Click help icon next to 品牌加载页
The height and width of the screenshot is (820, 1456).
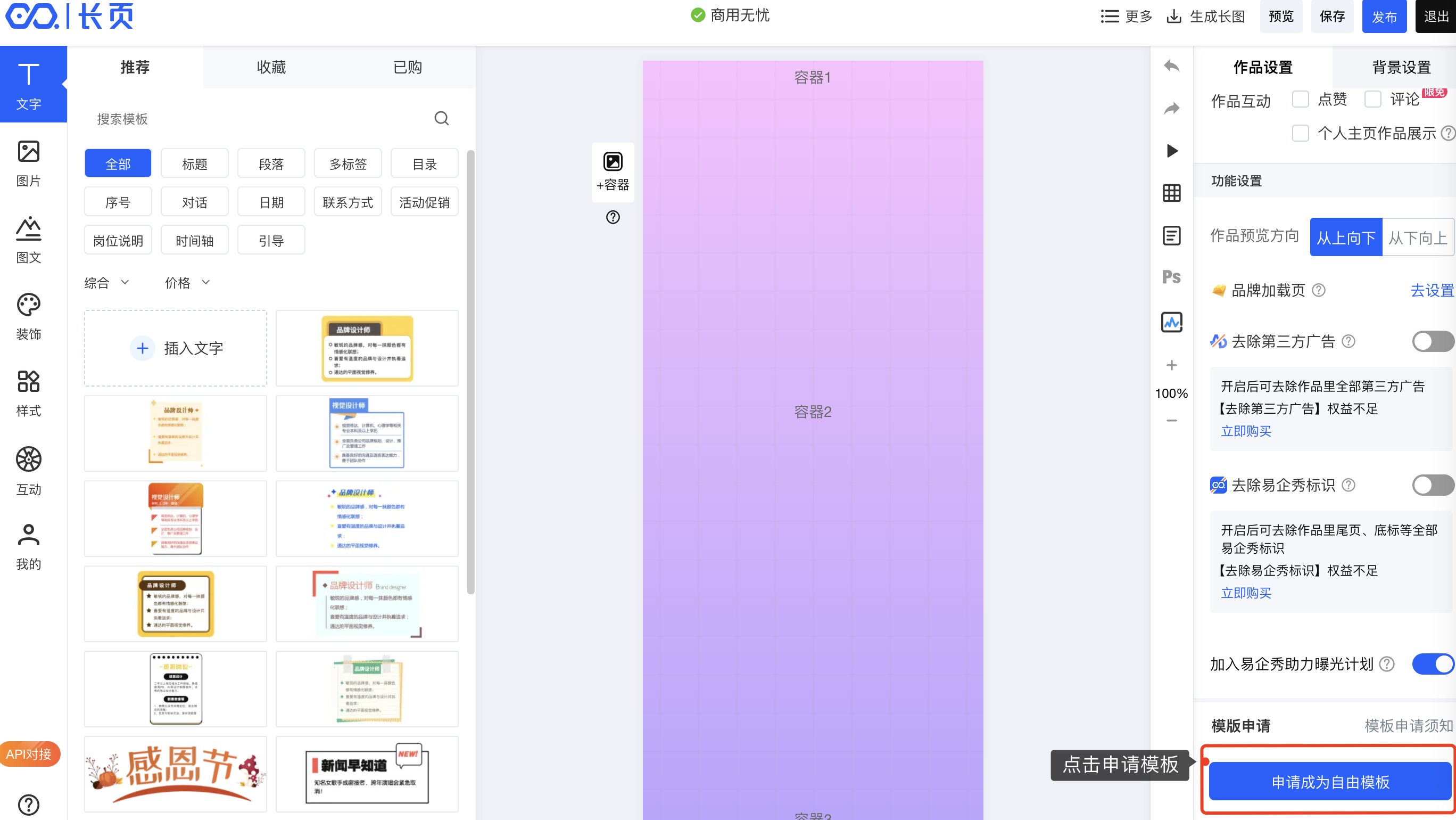[x=1318, y=290]
